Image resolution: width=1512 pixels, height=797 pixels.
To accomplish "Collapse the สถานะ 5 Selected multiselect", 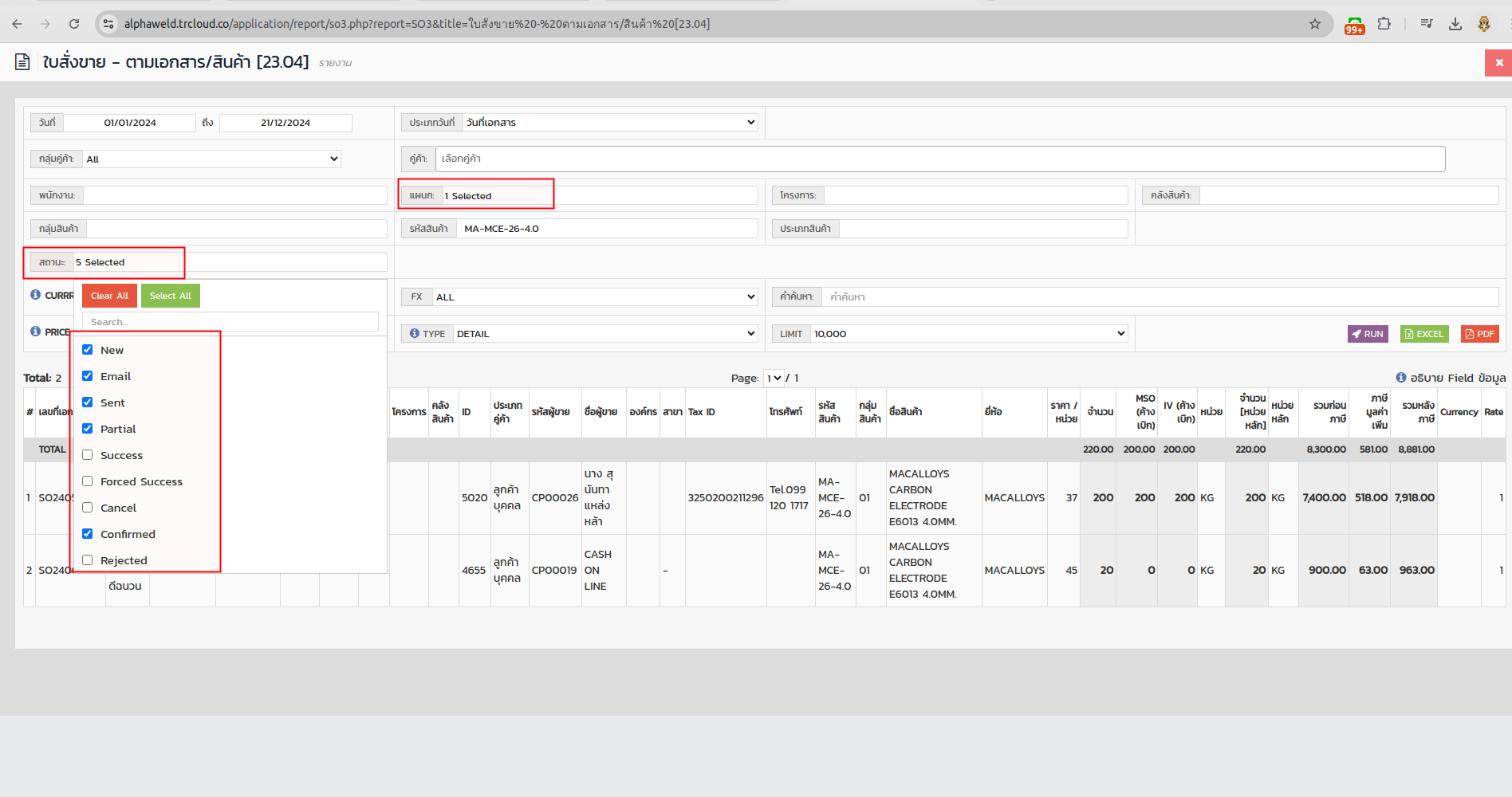I will coord(230,261).
